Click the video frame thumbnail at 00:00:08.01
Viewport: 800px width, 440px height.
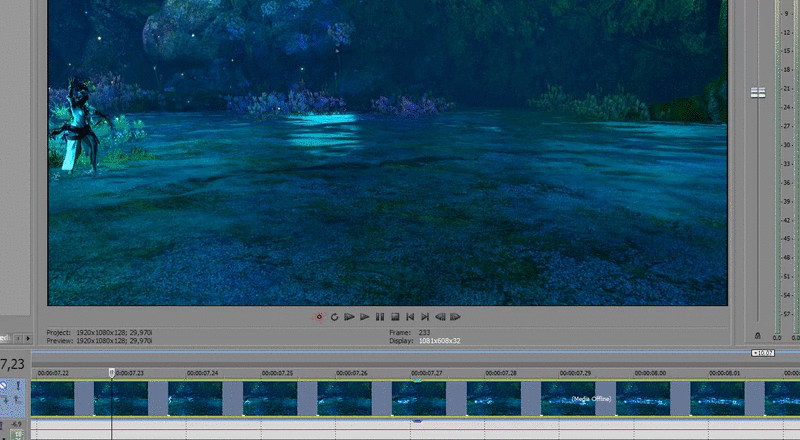(717, 399)
